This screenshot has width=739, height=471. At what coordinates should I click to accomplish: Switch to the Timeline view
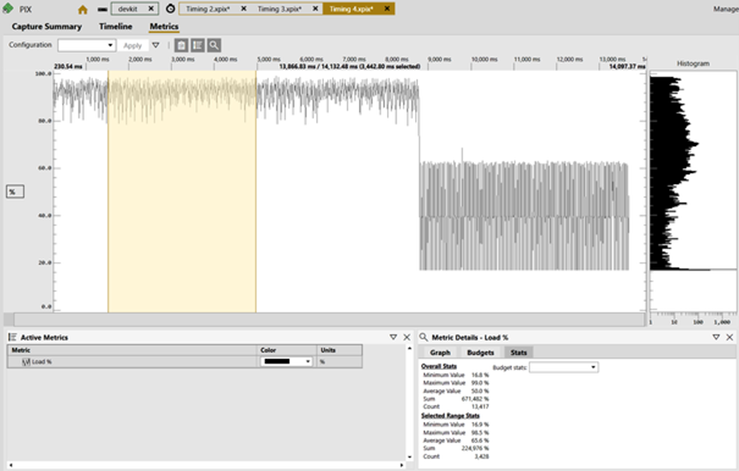coord(115,26)
